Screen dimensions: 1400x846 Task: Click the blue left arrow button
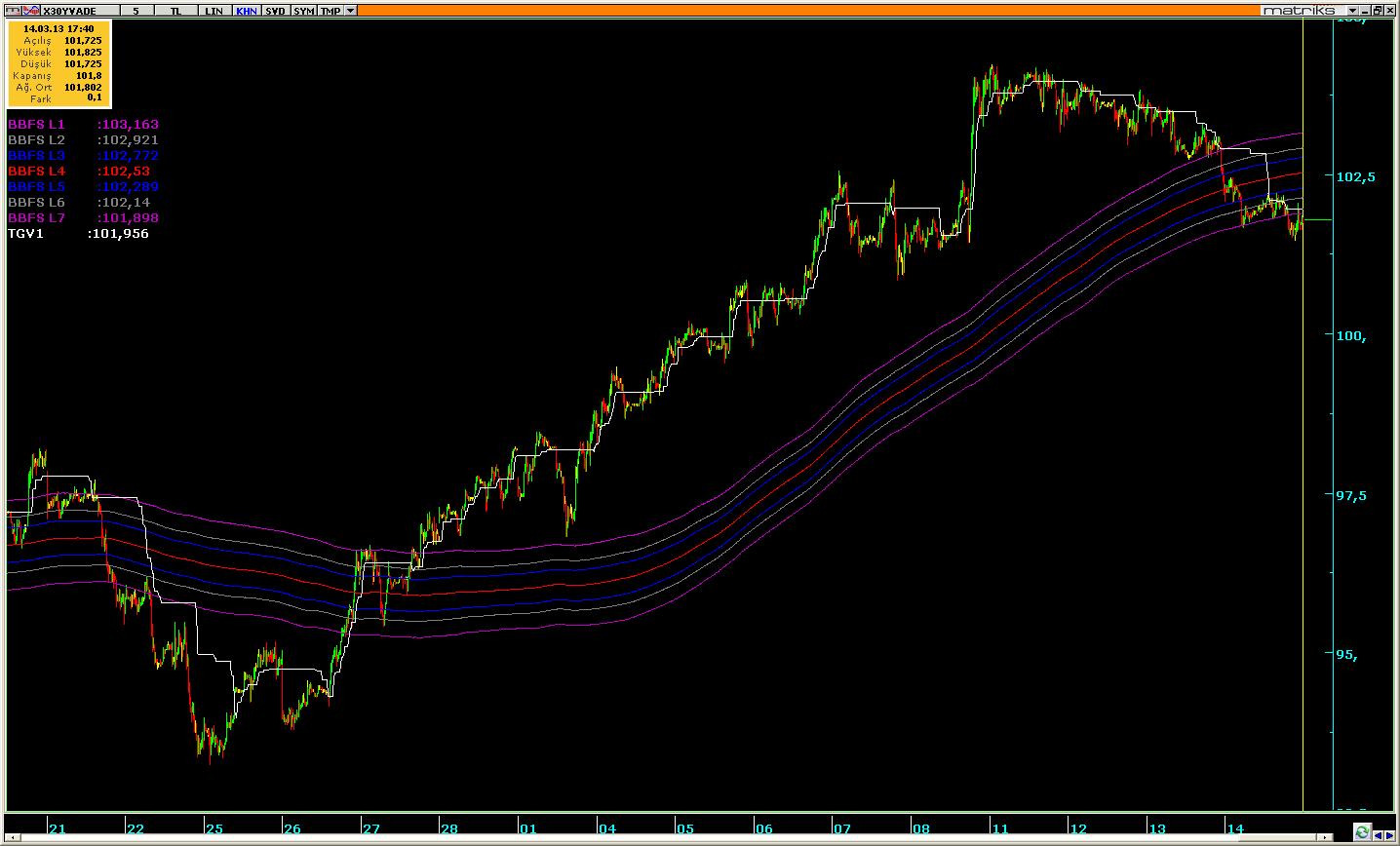pos(1379,835)
